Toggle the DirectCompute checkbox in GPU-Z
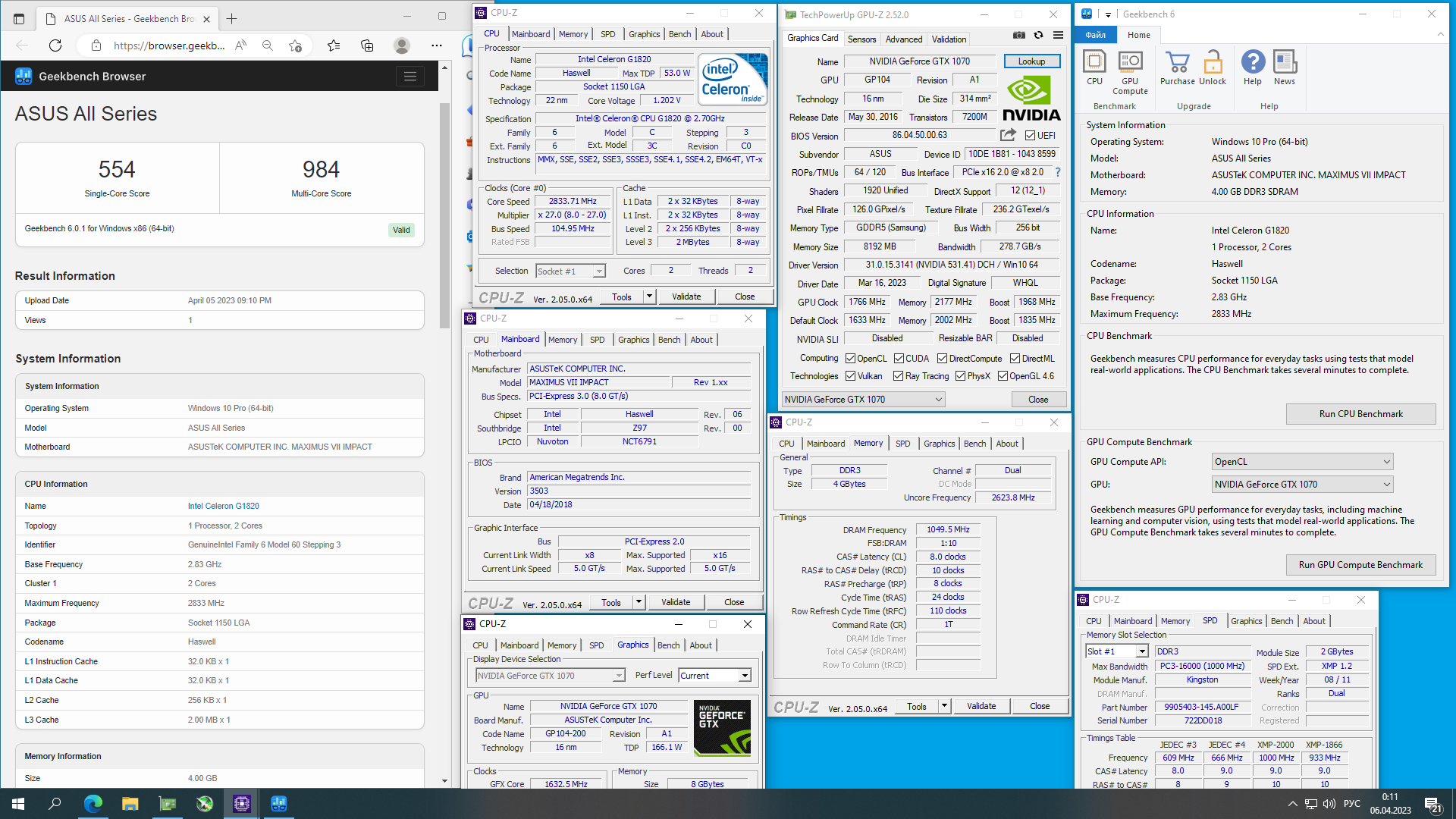 coord(943,359)
